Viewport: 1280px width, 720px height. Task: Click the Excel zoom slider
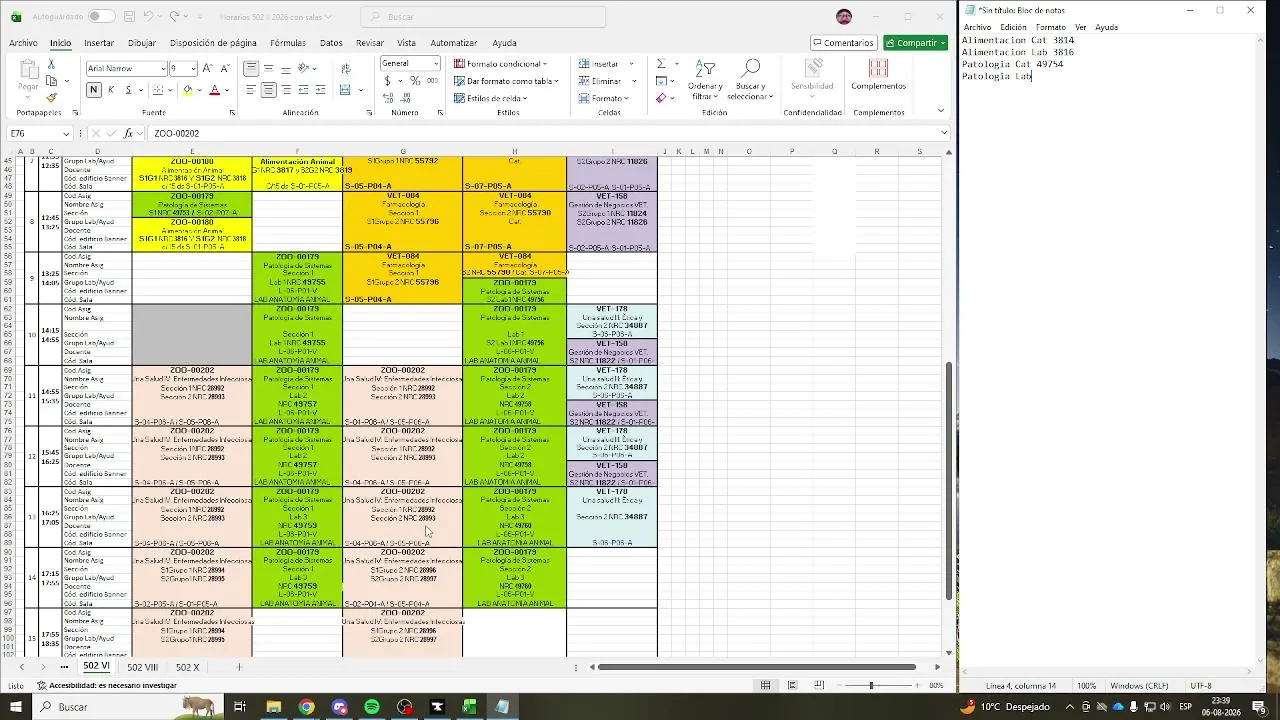coord(872,685)
